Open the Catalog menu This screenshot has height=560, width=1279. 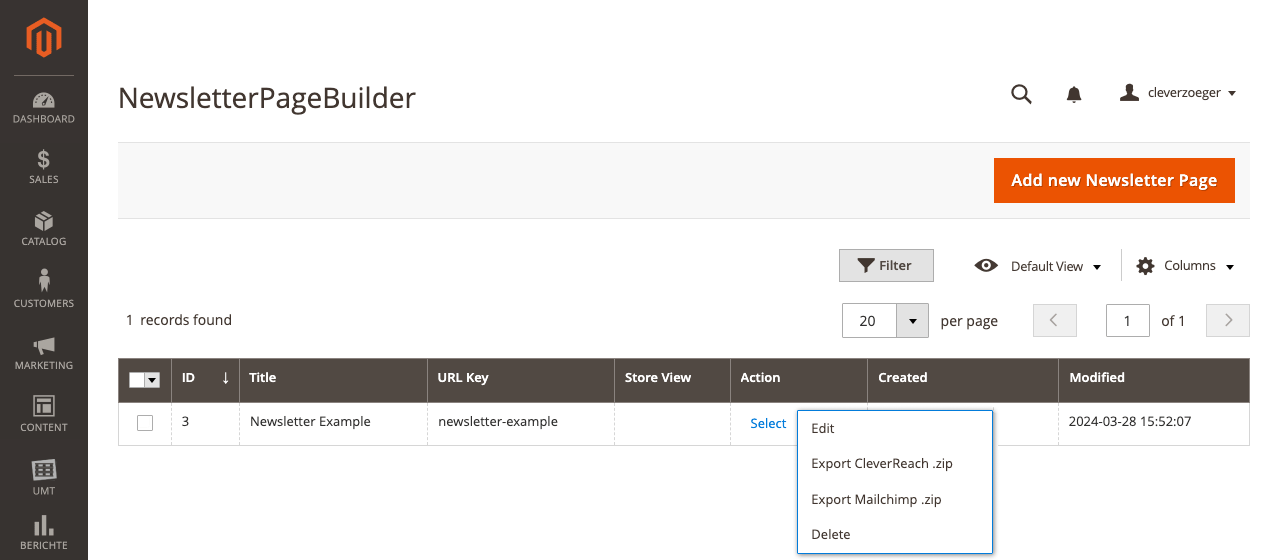click(x=44, y=230)
